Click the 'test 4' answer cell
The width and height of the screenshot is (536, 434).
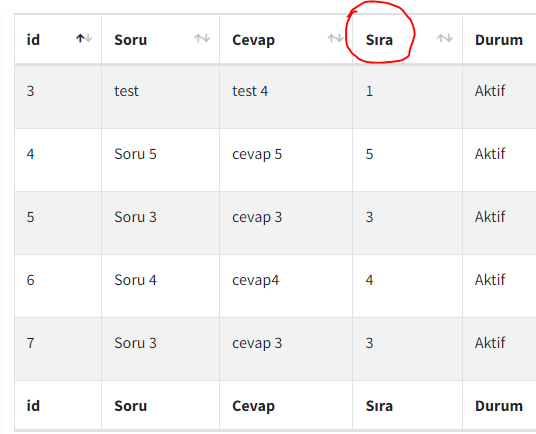(x=250, y=91)
